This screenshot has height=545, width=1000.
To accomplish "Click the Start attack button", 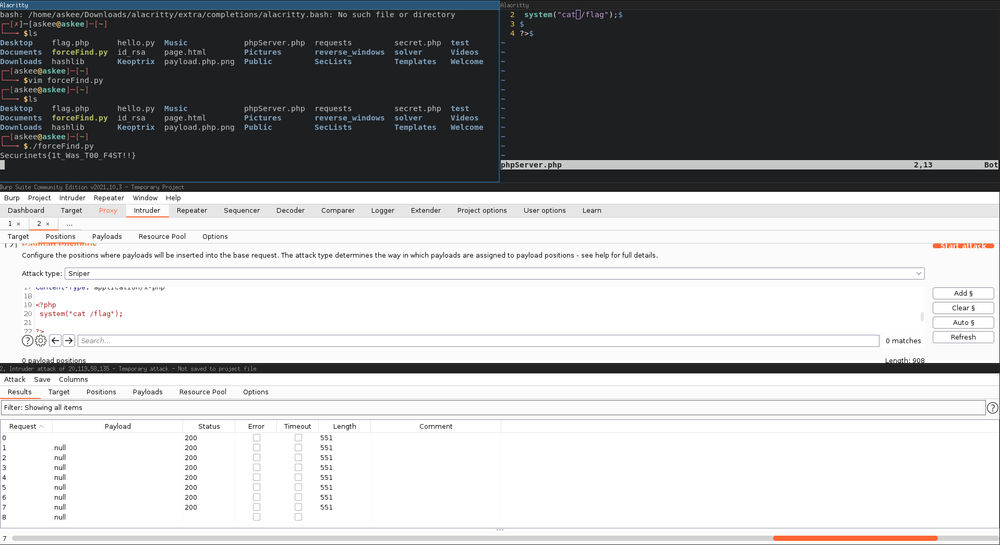I will [x=963, y=246].
